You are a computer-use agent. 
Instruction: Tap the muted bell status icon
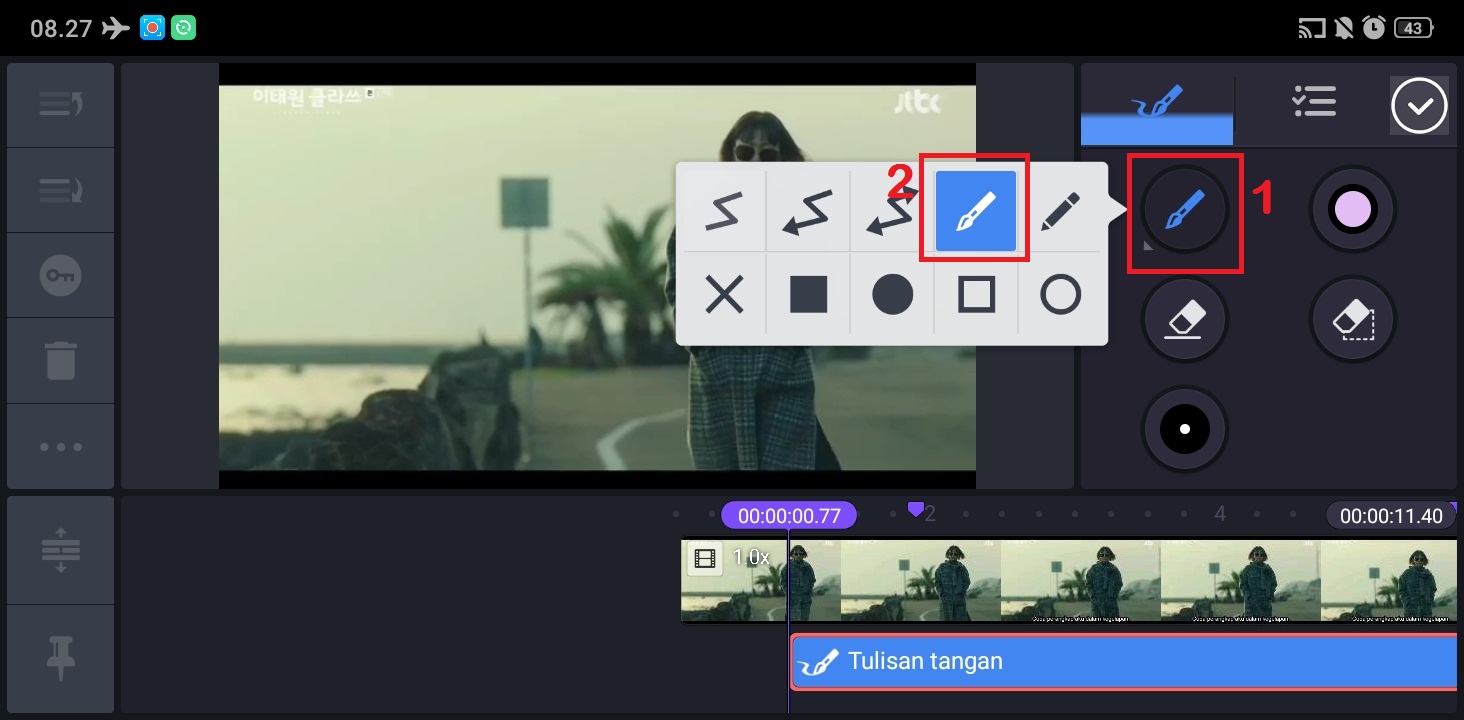coord(1344,28)
